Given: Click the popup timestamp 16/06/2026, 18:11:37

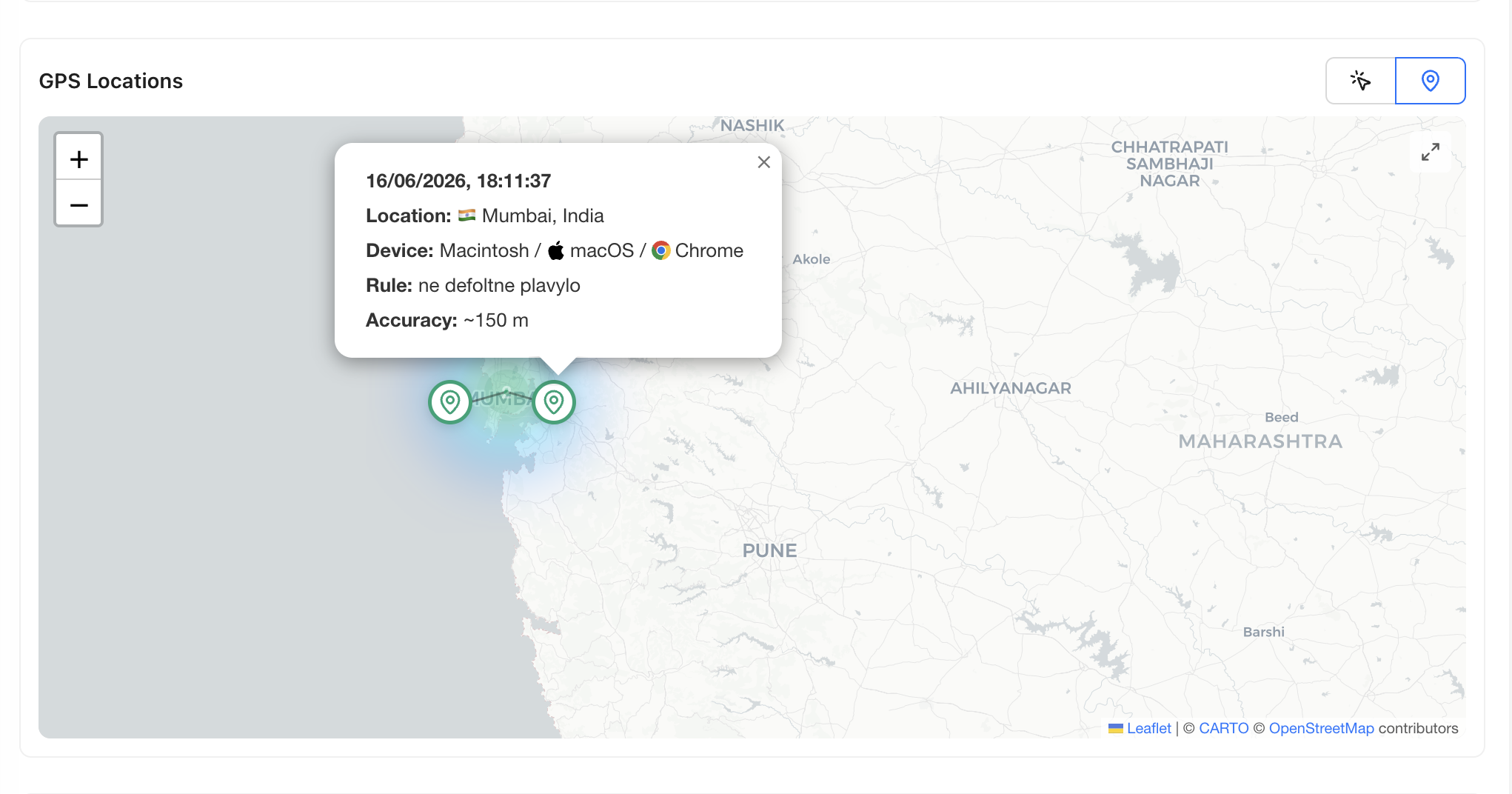Looking at the screenshot, I should [458, 181].
